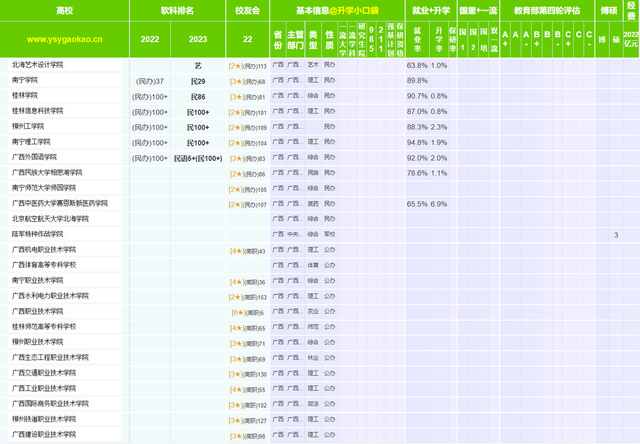
Task: Click the [6★] rating for 广西职业技术学院
Action: pyautogui.click(x=247, y=313)
